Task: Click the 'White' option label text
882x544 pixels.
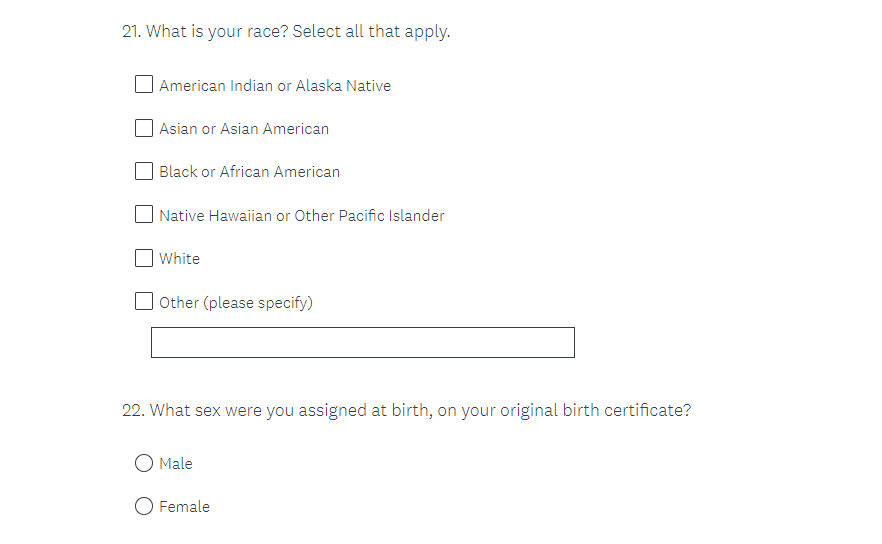Action: coord(180,259)
